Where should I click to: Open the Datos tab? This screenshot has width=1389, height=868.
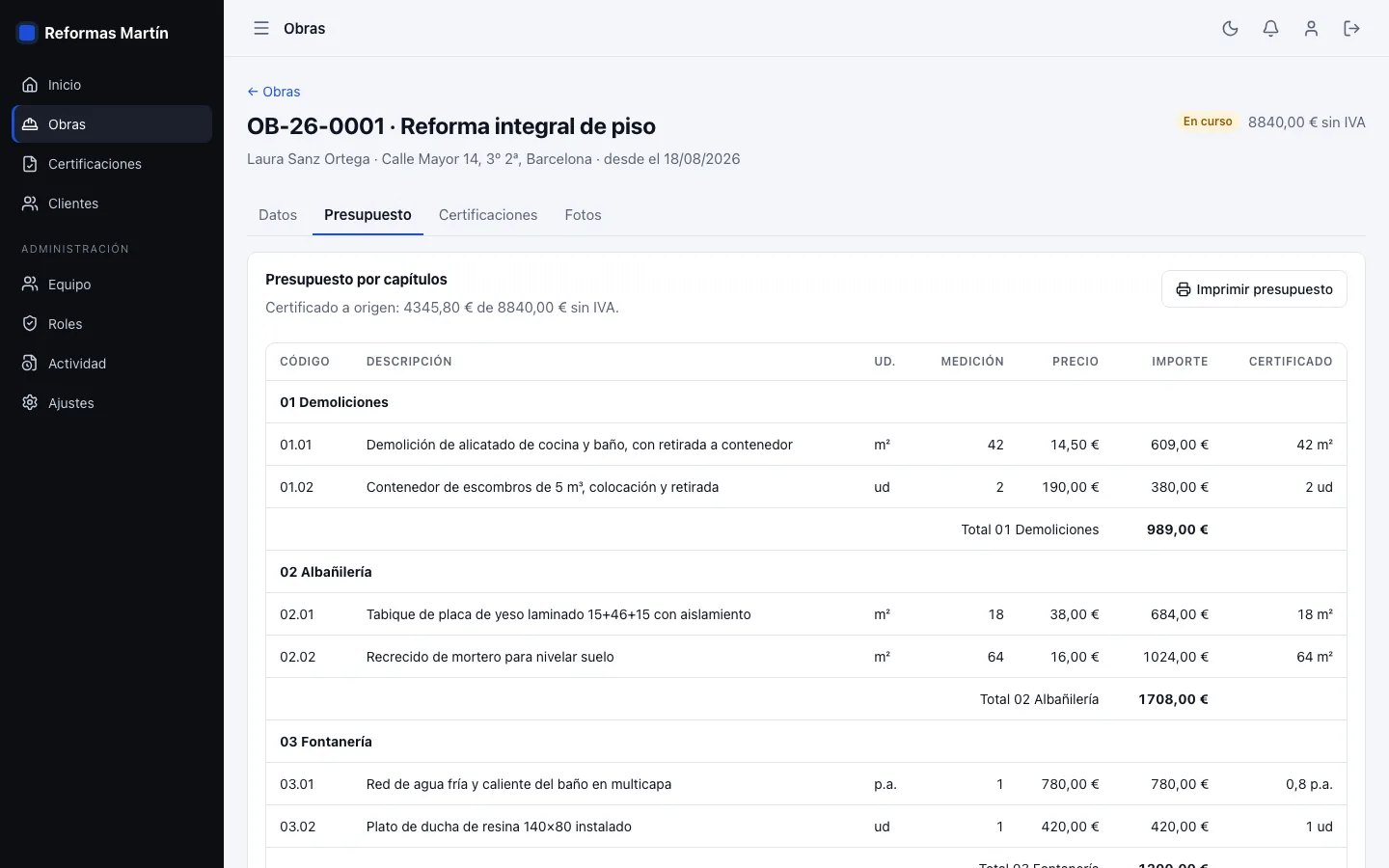point(278,215)
